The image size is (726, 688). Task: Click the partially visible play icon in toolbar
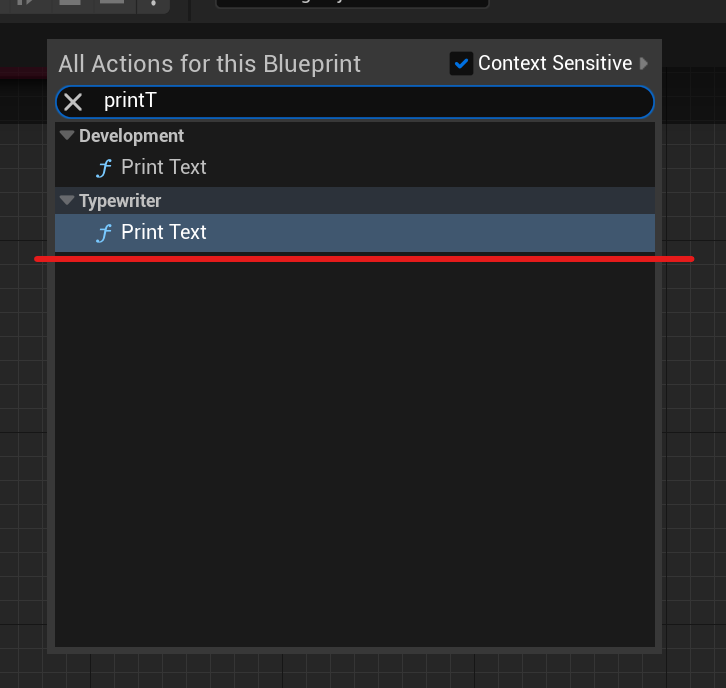click(25, 2)
